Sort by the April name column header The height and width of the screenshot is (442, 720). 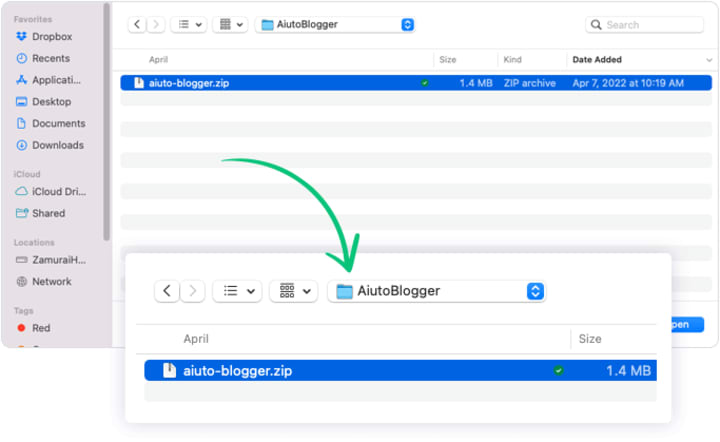[158, 60]
